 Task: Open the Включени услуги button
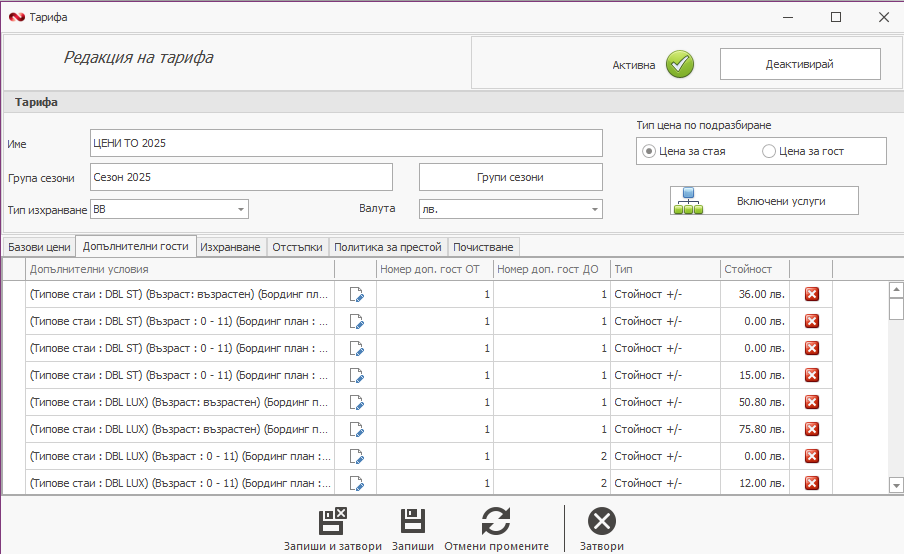pos(764,201)
